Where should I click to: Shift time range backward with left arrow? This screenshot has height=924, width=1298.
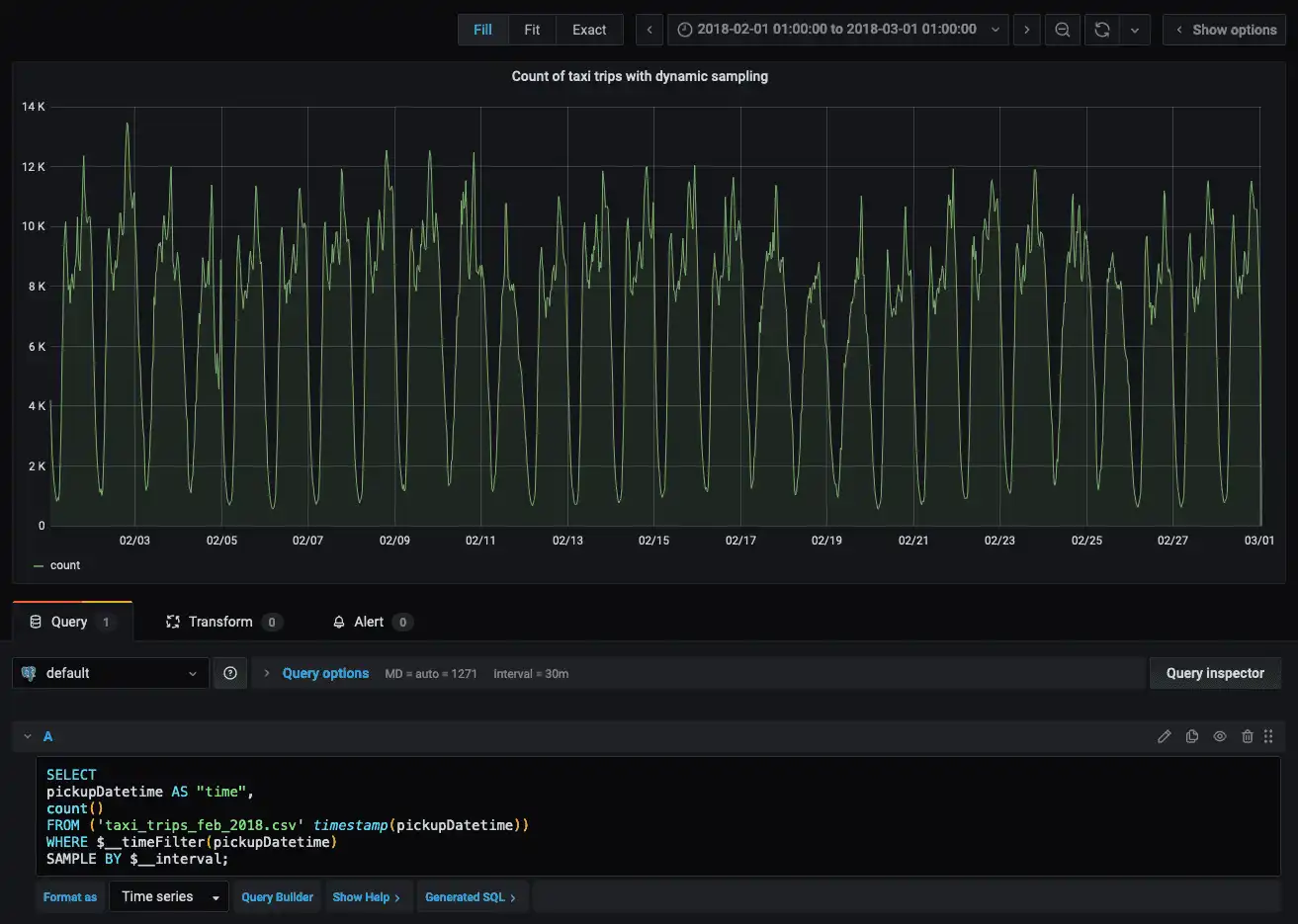coord(649,30)
